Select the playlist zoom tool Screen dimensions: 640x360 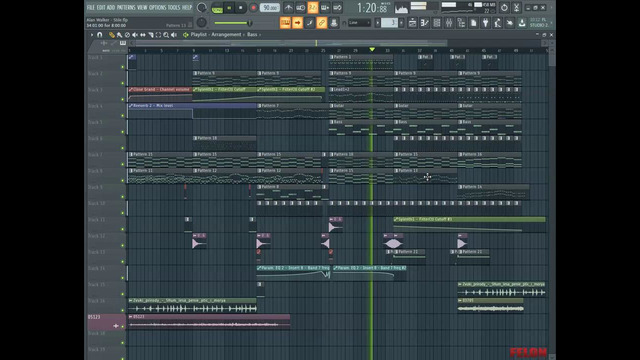166,35
